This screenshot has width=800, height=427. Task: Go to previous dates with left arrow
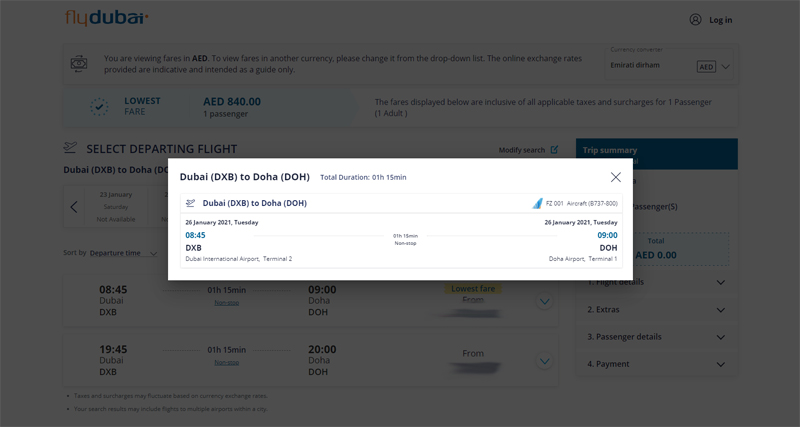coord(74,207)
